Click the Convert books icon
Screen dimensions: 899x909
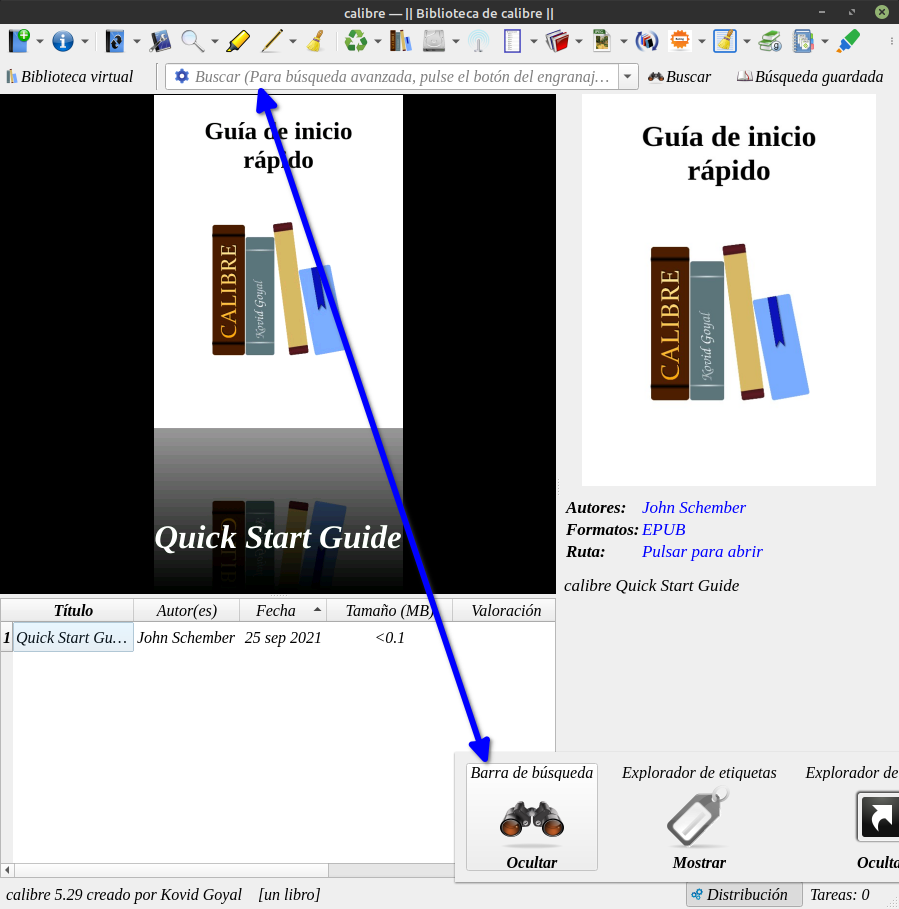115,41
